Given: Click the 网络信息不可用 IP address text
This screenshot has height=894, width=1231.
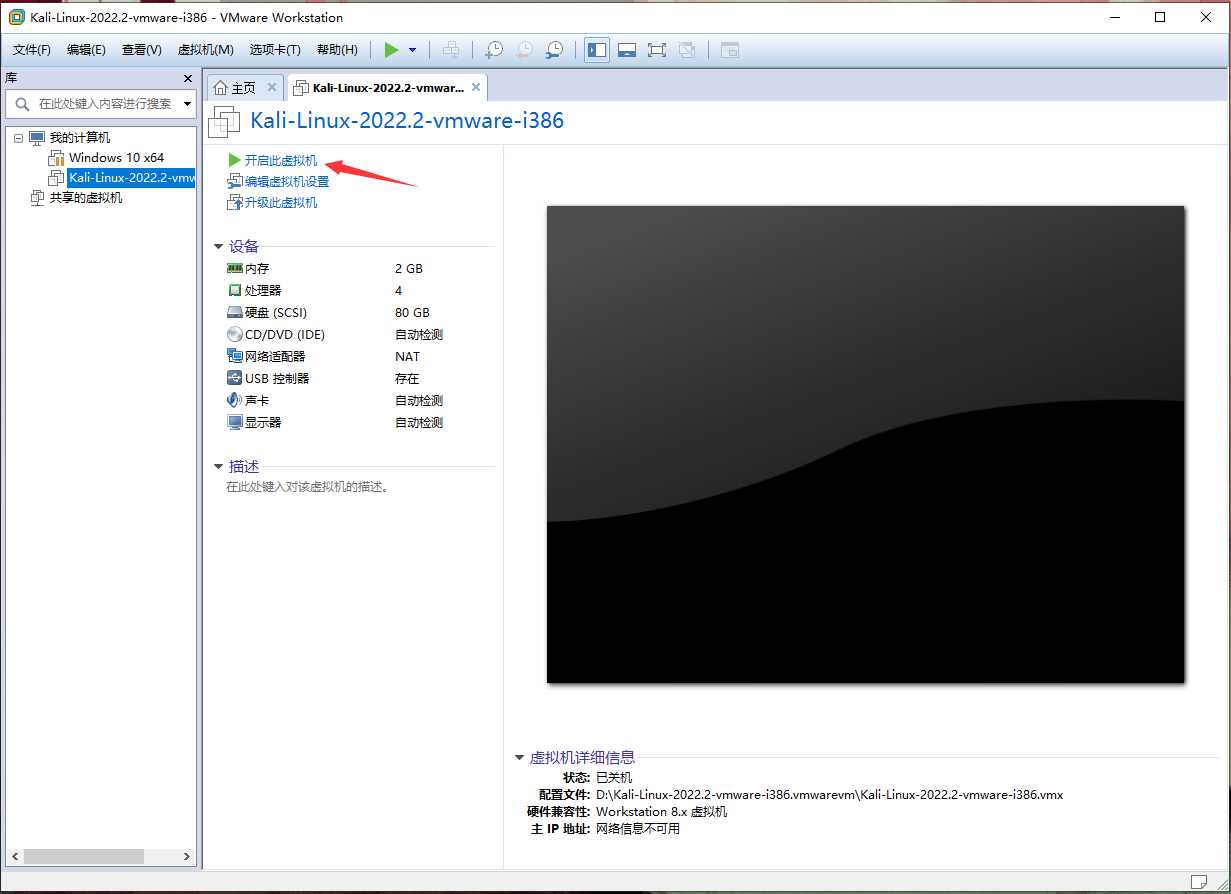Looking at the screenshot, I should point(638,829).
